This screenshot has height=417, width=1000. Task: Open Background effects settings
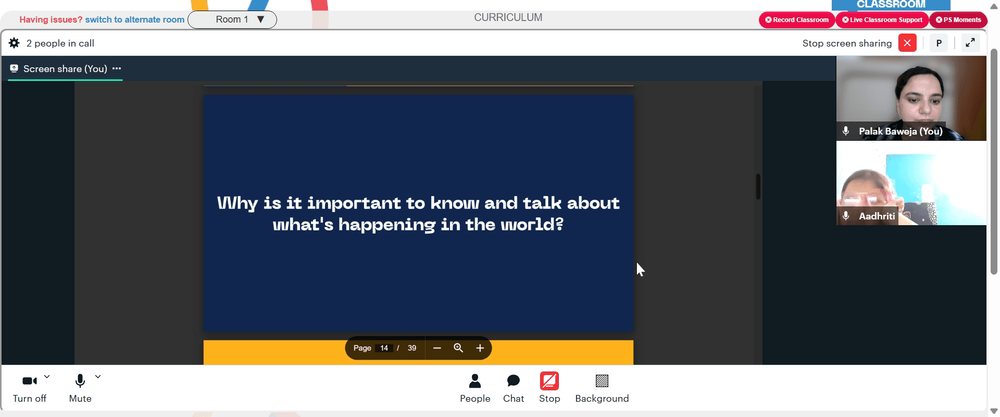point(602,388)
